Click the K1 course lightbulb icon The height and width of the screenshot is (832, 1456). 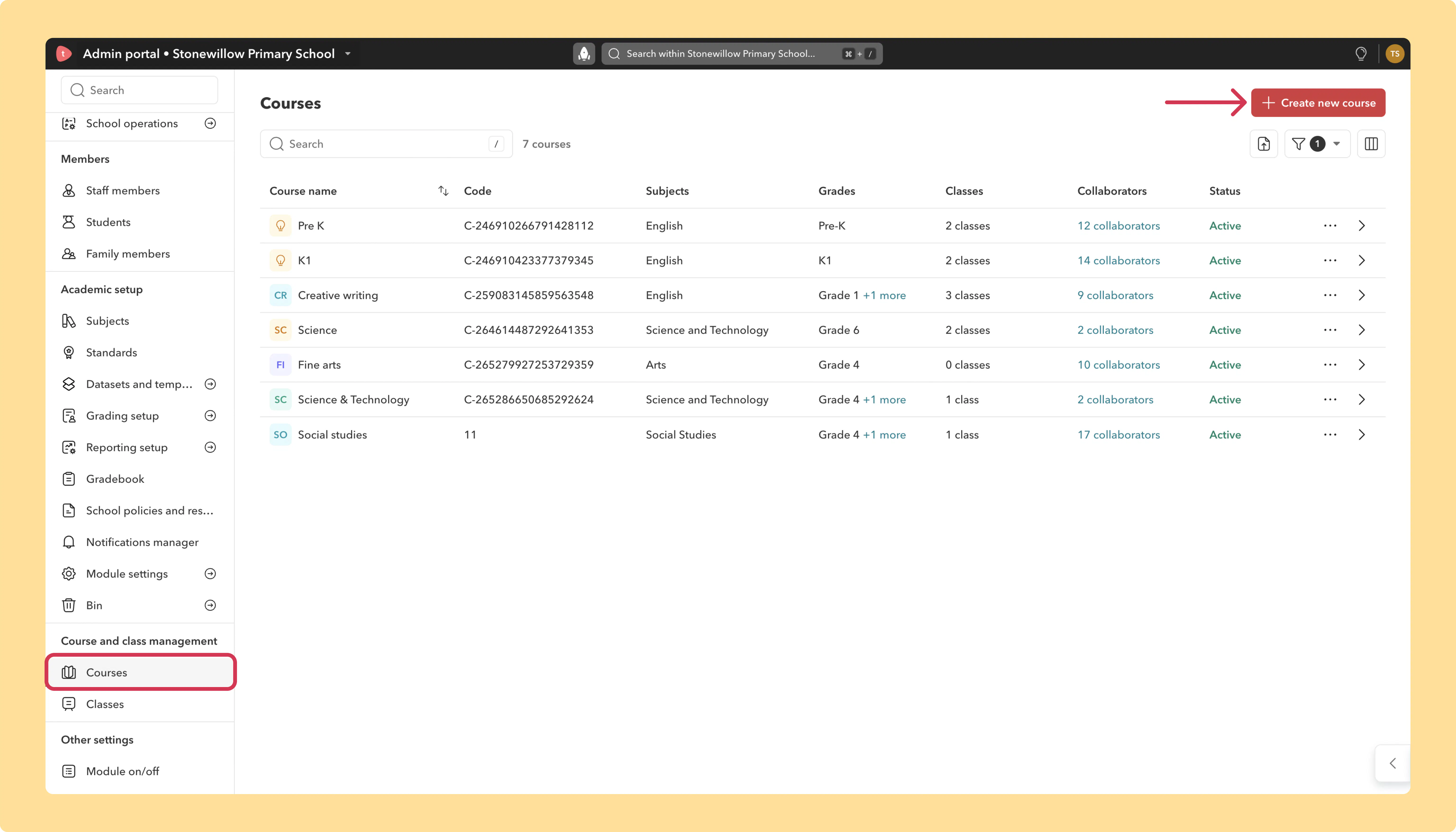(280, 261)
